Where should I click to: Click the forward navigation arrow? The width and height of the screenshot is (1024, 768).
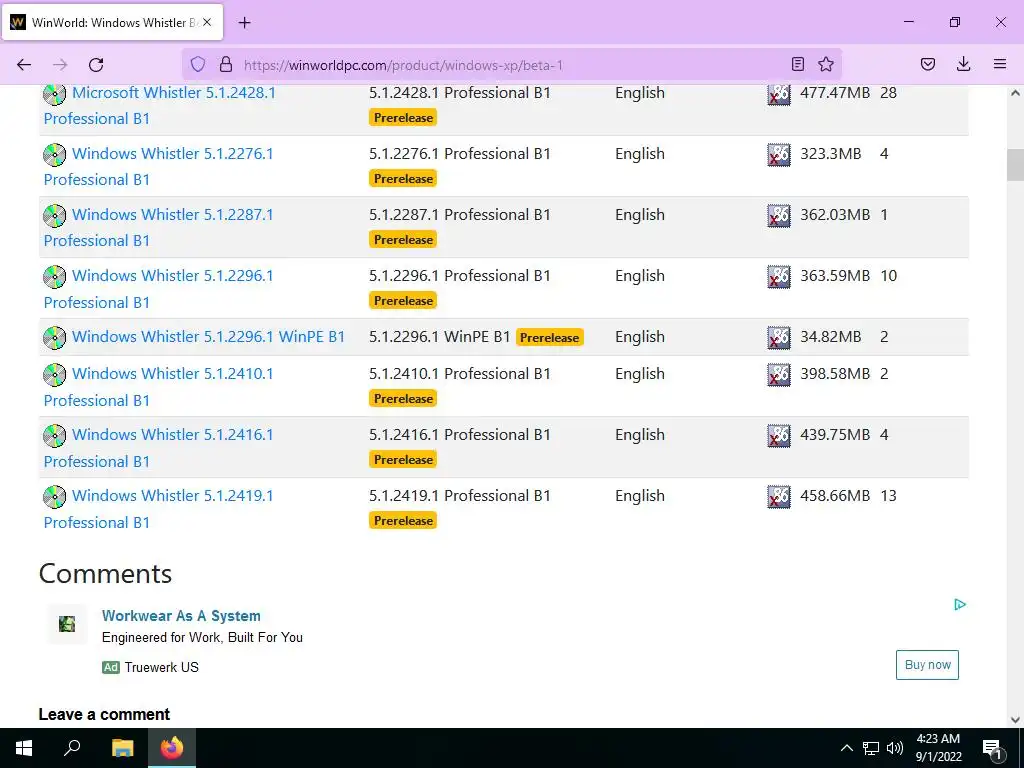click(x=60, y=65)
